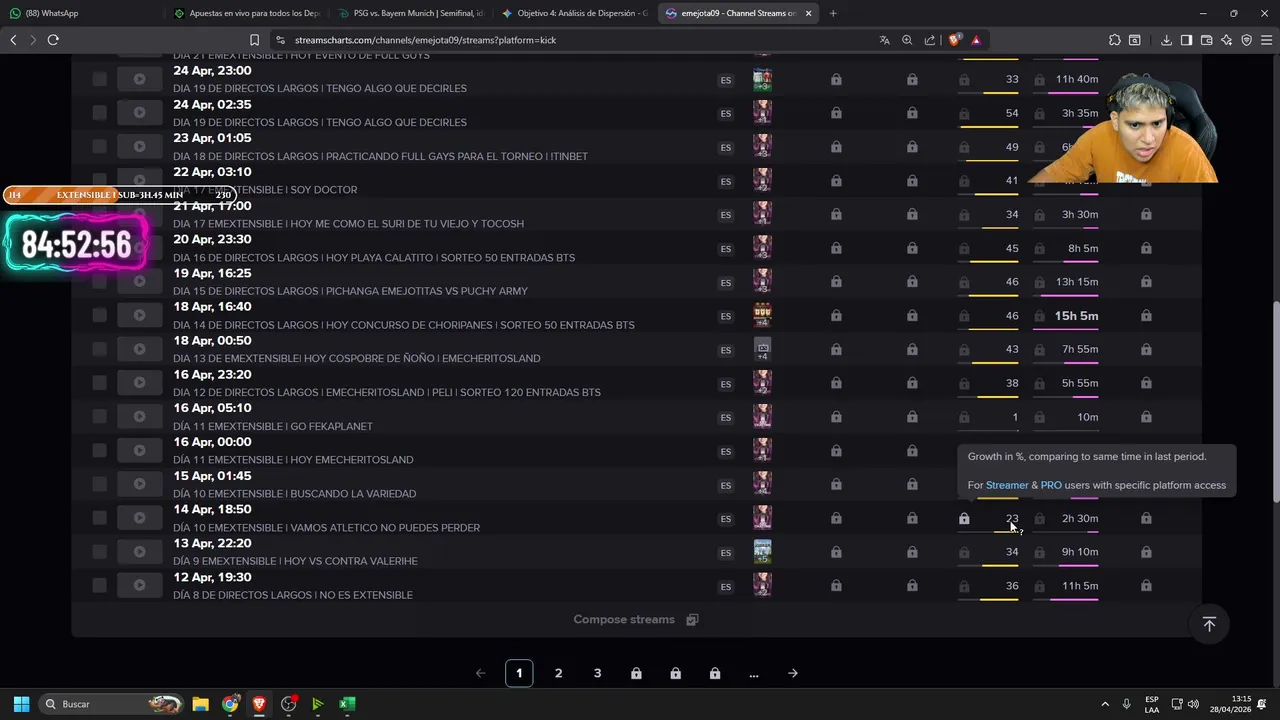Image resolution: width=1280 pixels, height=720 pixels.
Task: Open Brave Wallet icon in toolbar
Action: point(1206,40)
